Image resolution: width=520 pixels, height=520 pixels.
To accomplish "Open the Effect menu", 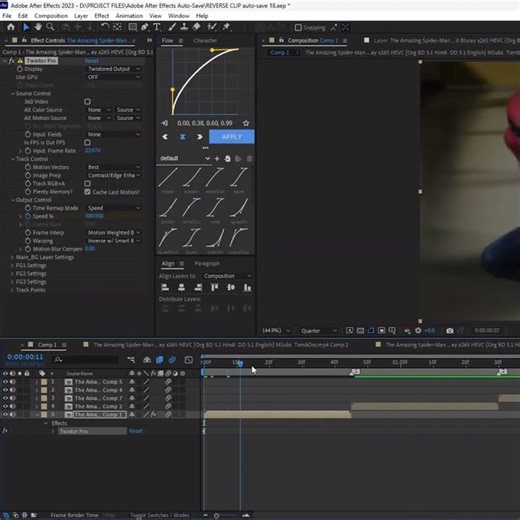I will (101, 16).
